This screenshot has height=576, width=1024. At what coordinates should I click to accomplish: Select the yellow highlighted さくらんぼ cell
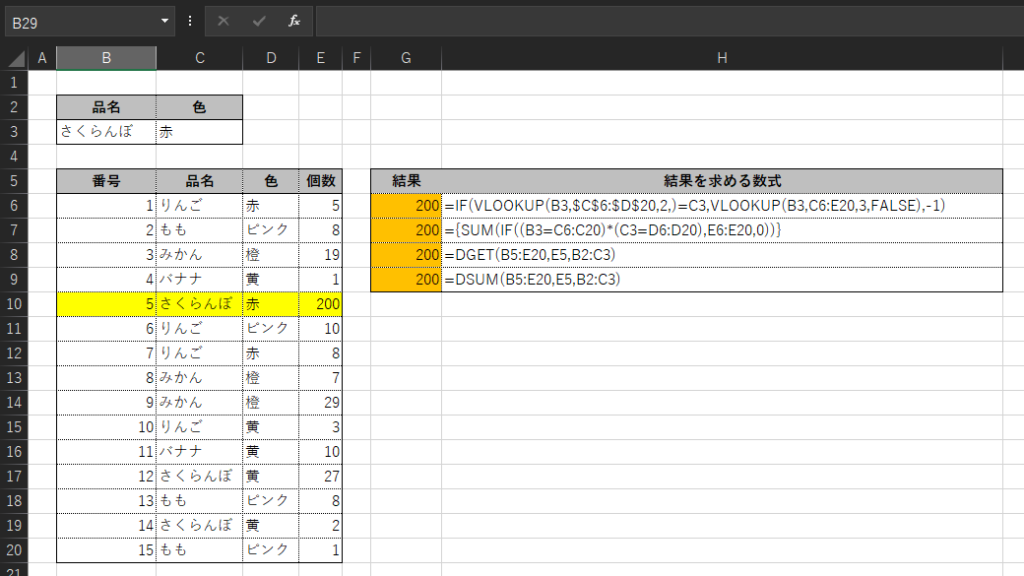tap(199, 304)
